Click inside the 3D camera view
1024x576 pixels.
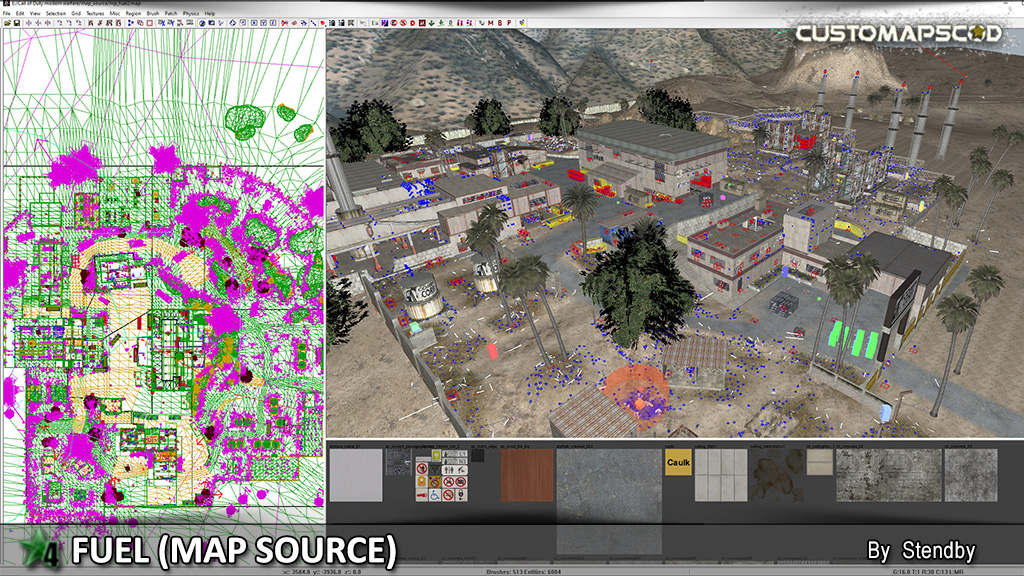click(x=675, y=233)
